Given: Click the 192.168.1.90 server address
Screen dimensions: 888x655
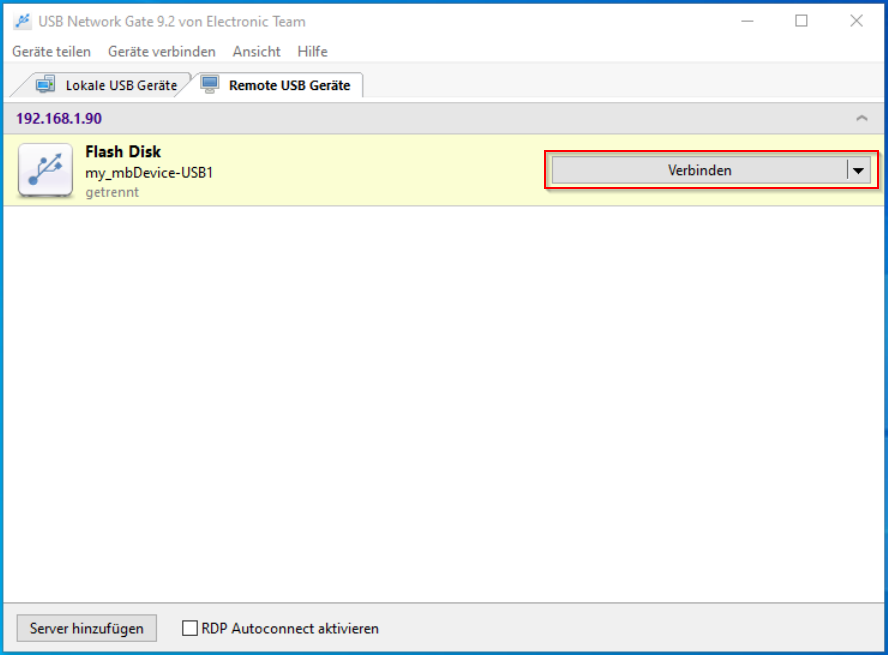Looking at the screenshot, I should click(59, 118).
